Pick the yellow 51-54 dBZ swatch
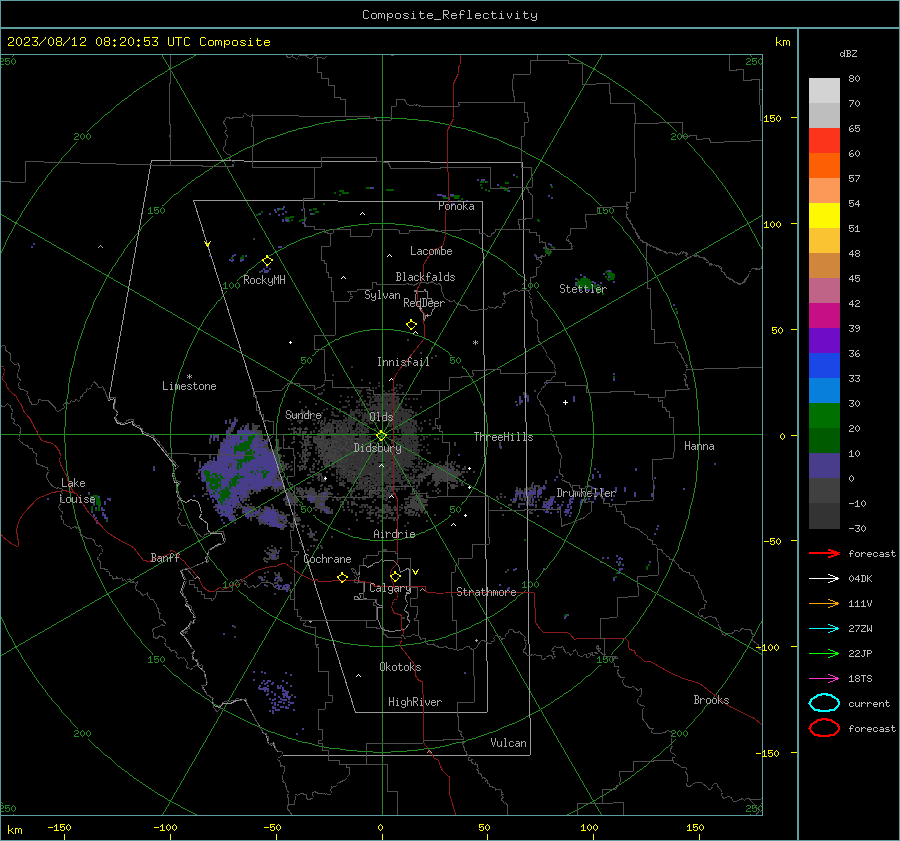 coord(824,216)
